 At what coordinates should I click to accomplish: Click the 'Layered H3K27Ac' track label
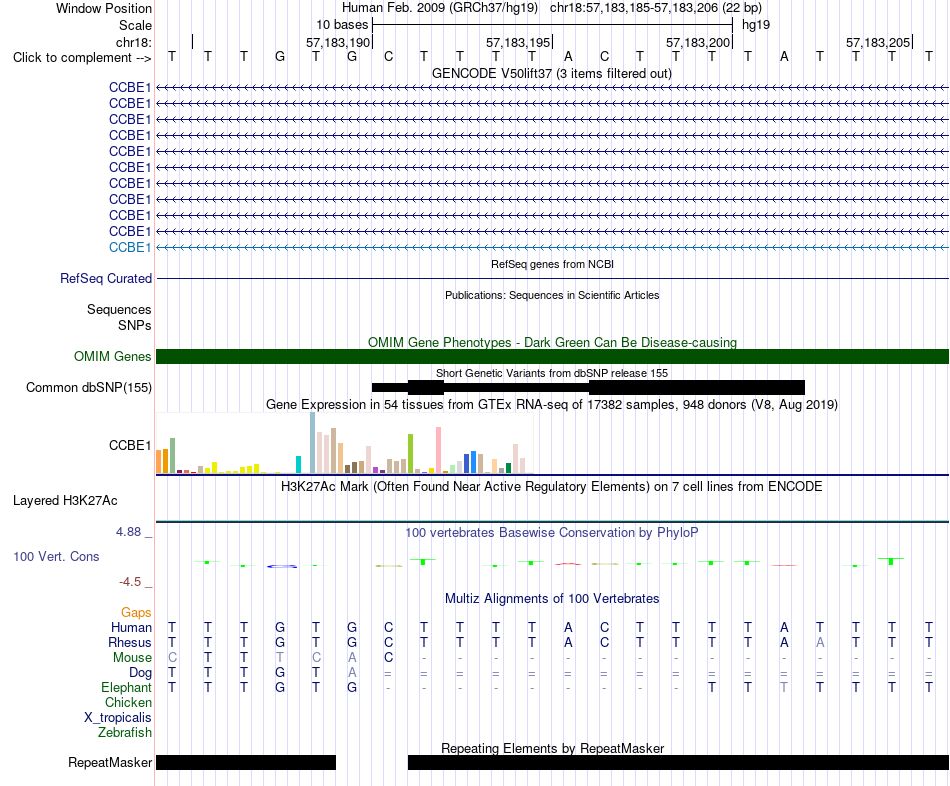[x=65, y=501]
